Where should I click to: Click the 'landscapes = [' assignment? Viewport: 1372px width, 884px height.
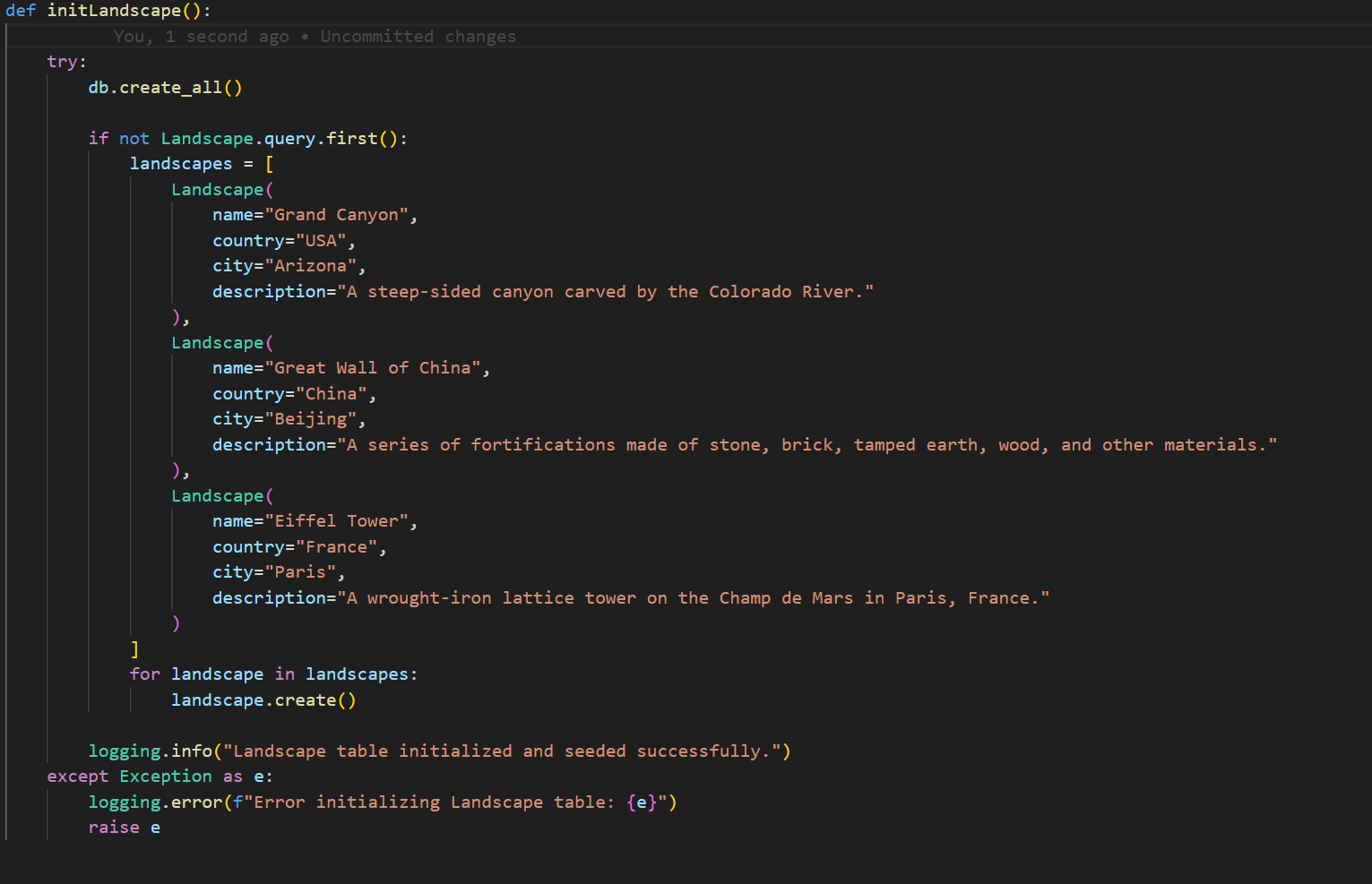[202, 164]
